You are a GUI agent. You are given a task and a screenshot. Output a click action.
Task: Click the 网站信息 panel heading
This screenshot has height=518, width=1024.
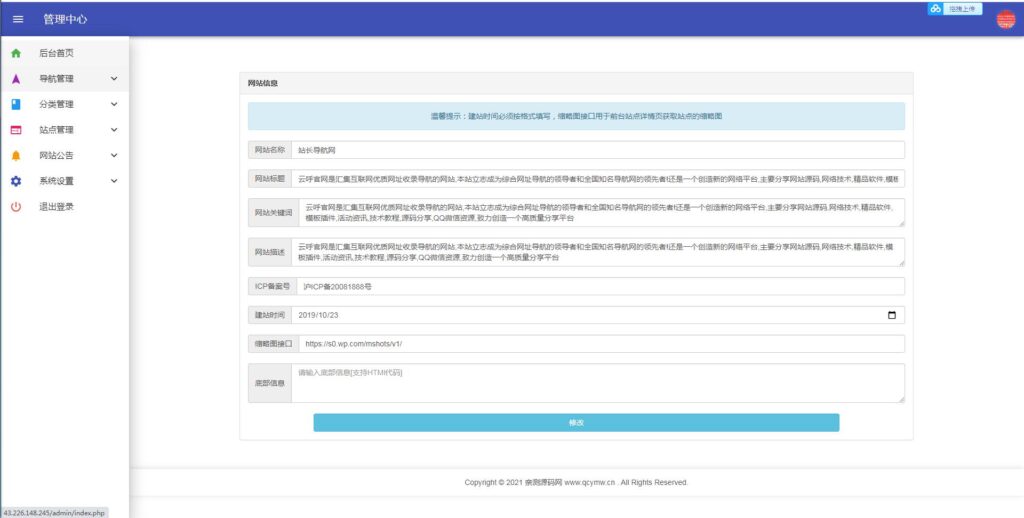263,84
